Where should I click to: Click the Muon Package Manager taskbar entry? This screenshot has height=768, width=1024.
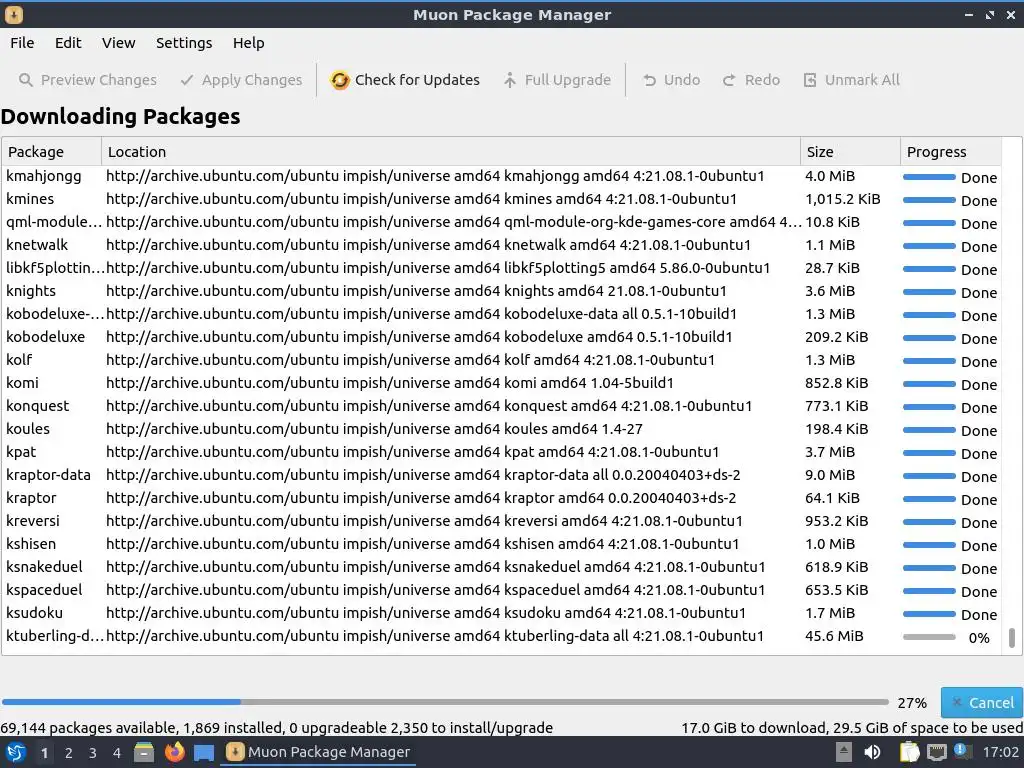coord(318,752)
